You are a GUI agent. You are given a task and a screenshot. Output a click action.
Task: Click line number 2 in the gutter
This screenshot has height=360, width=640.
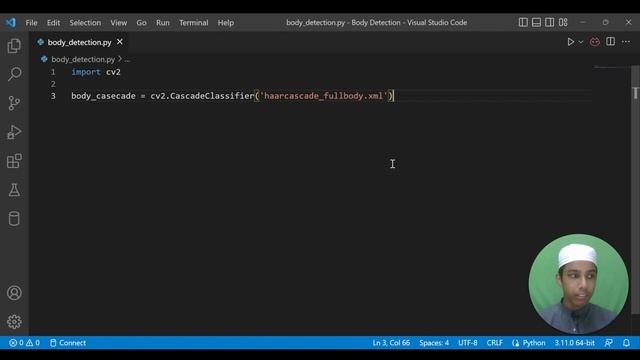click(53, 84)
